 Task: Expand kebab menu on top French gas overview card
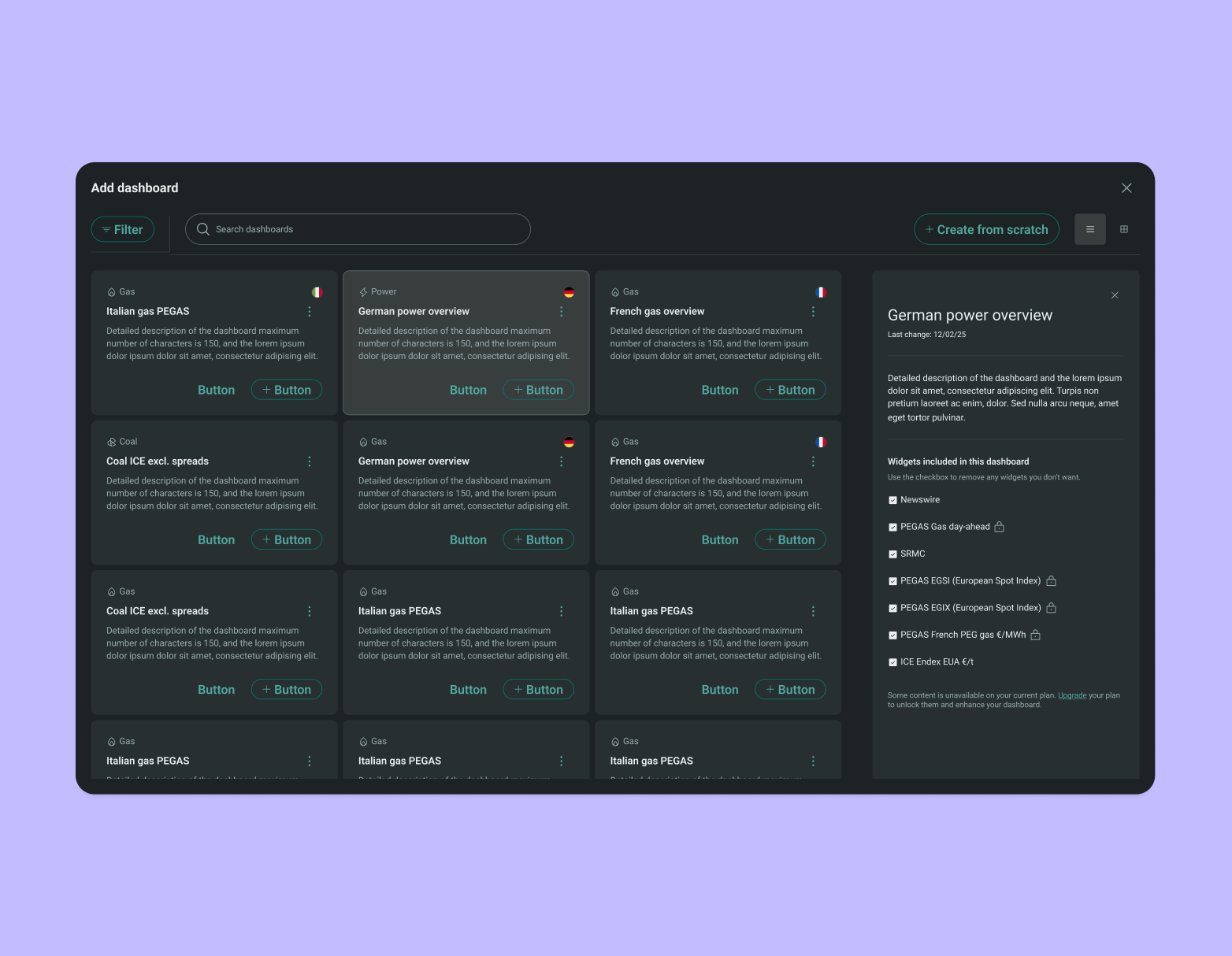pos(813,312)
